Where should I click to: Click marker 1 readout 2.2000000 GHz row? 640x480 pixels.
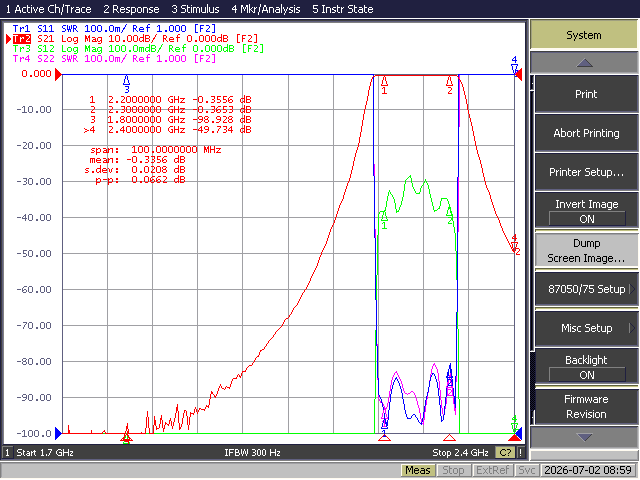(170, 100)
